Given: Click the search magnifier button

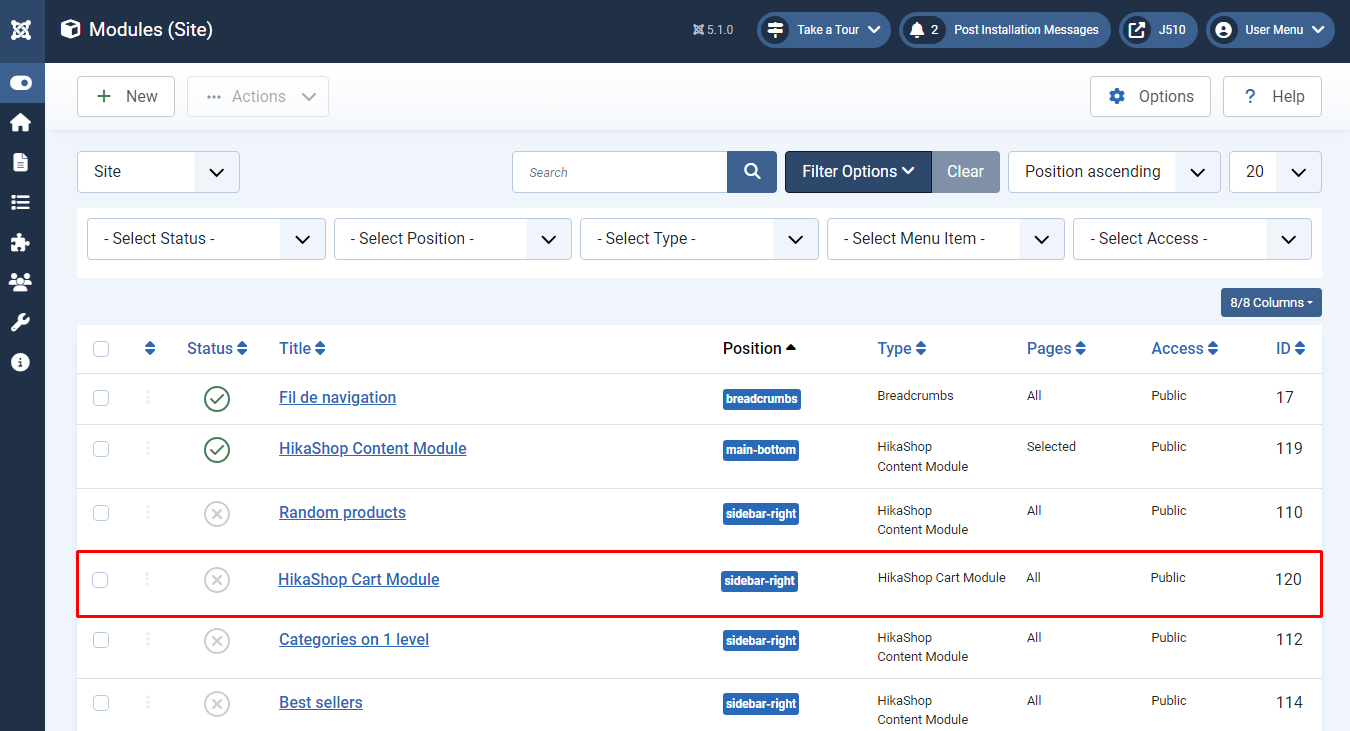Looking at the screenshot, I should (x=752, y=172).
